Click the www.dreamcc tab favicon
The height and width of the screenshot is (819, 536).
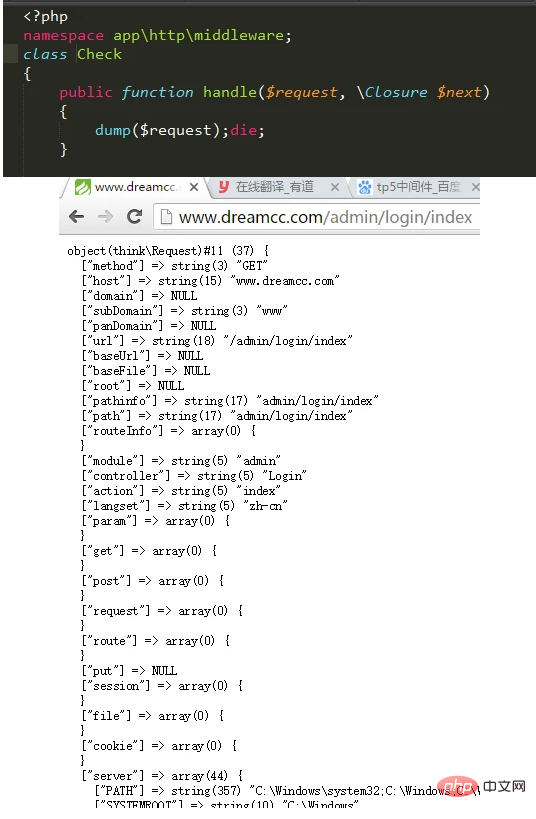point(83,187)
